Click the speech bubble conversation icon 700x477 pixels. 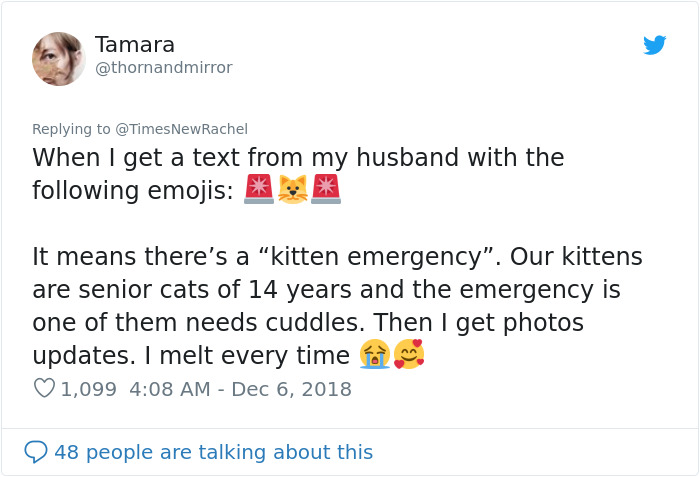click(36, 452)
